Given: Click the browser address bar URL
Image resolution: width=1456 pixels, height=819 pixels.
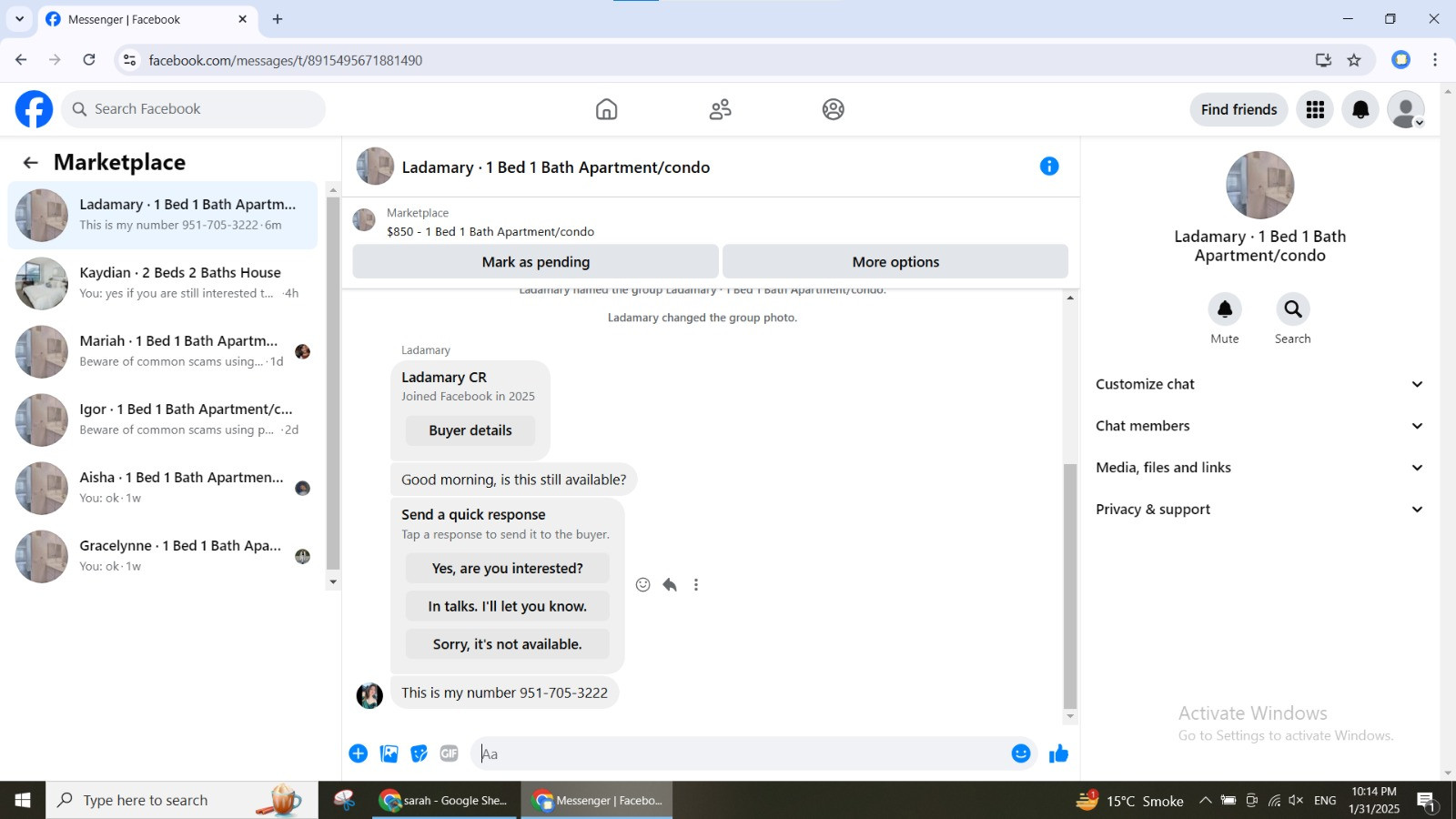Looking at the screenshot, I should [x=286, y=60].
